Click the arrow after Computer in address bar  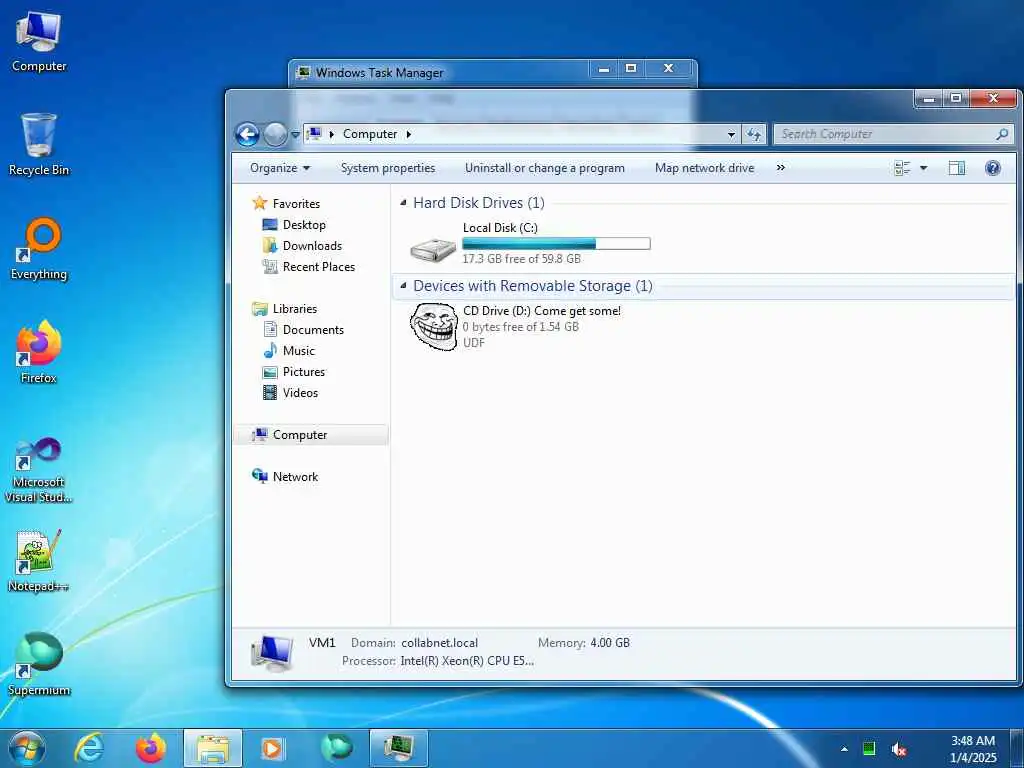coord(409,134)
